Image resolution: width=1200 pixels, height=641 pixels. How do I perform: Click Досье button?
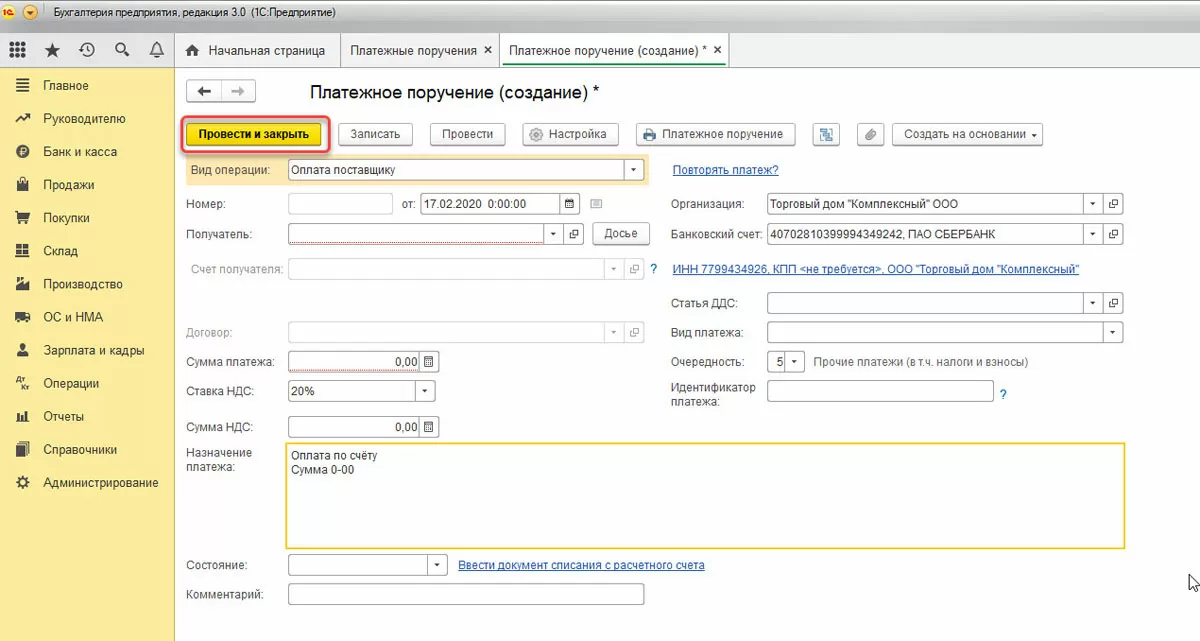[621, 234]
